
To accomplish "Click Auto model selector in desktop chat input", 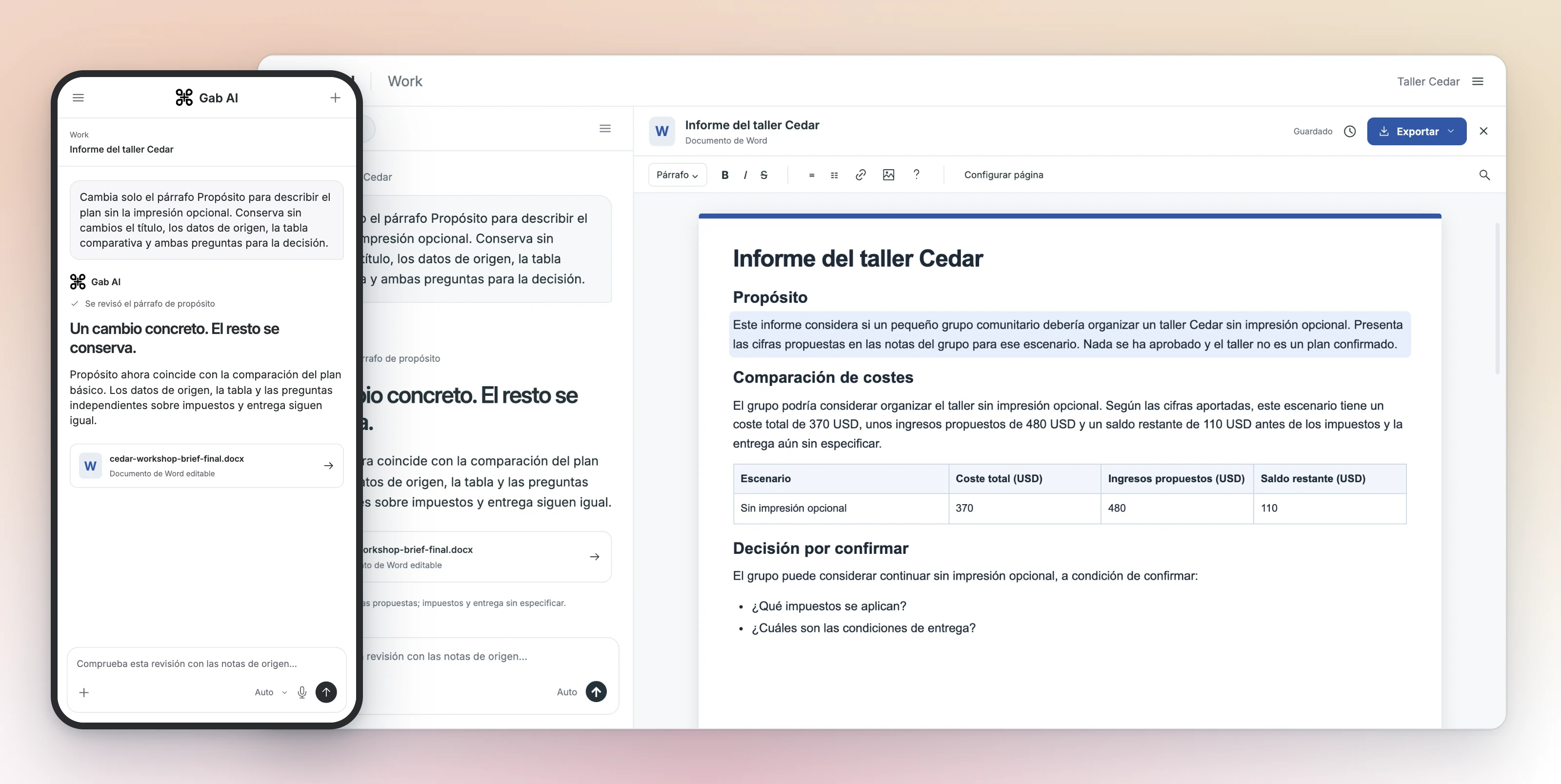I will (566, 691).
